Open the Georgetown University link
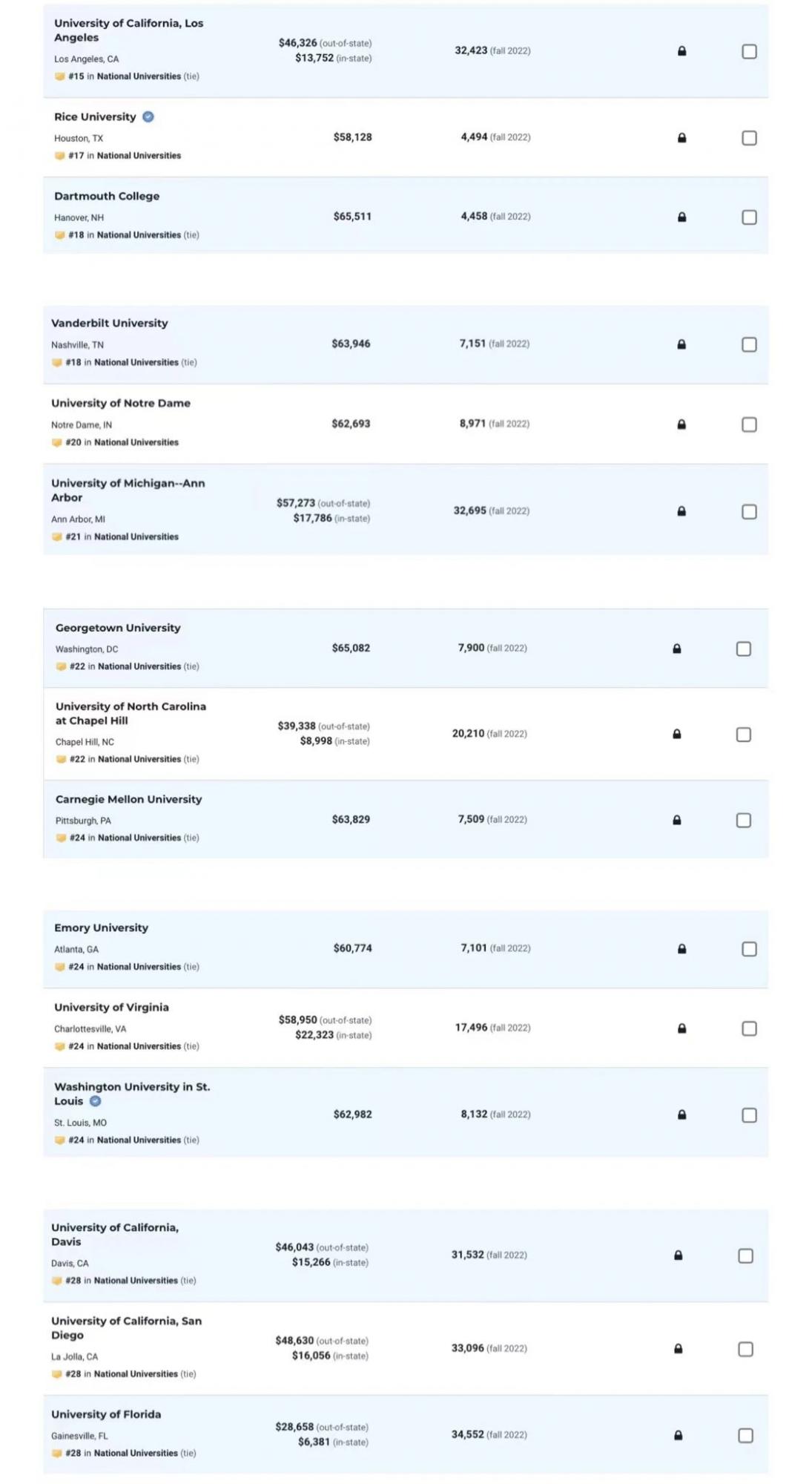 pos(118,628)
